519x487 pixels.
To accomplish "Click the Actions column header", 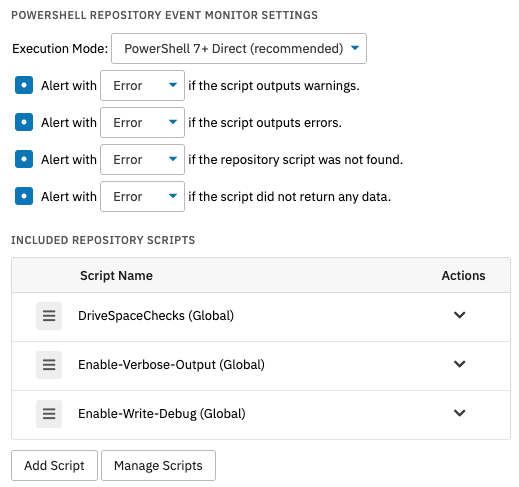I will [463, 276].
